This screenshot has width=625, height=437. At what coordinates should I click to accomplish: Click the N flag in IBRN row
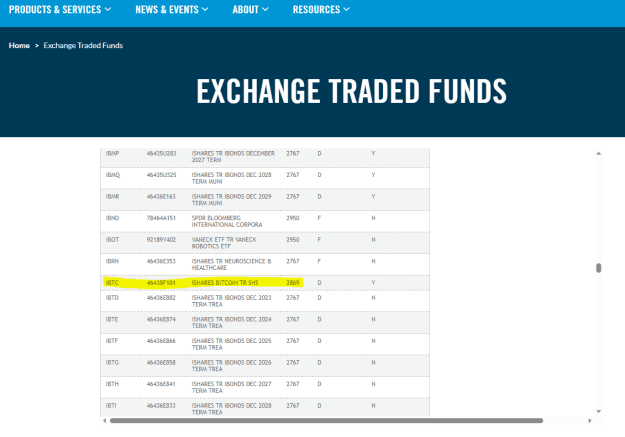point(373,261)
